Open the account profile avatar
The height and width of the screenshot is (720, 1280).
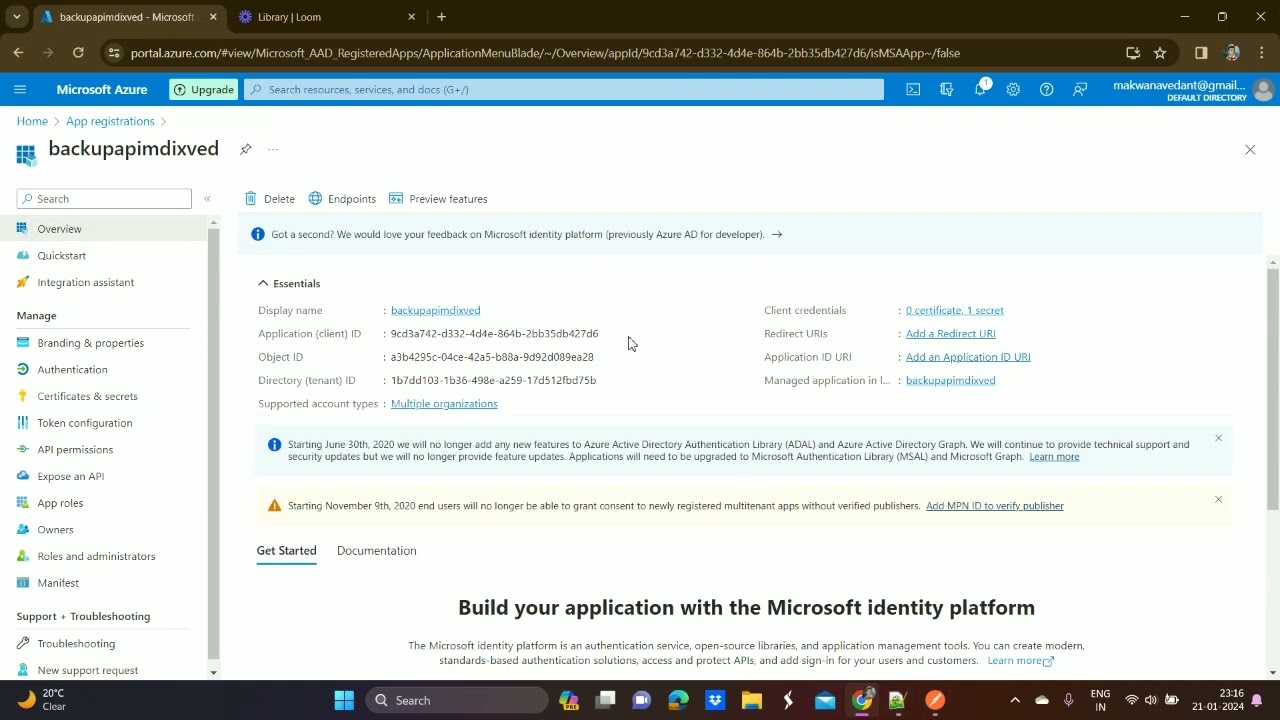point(1263,90)
